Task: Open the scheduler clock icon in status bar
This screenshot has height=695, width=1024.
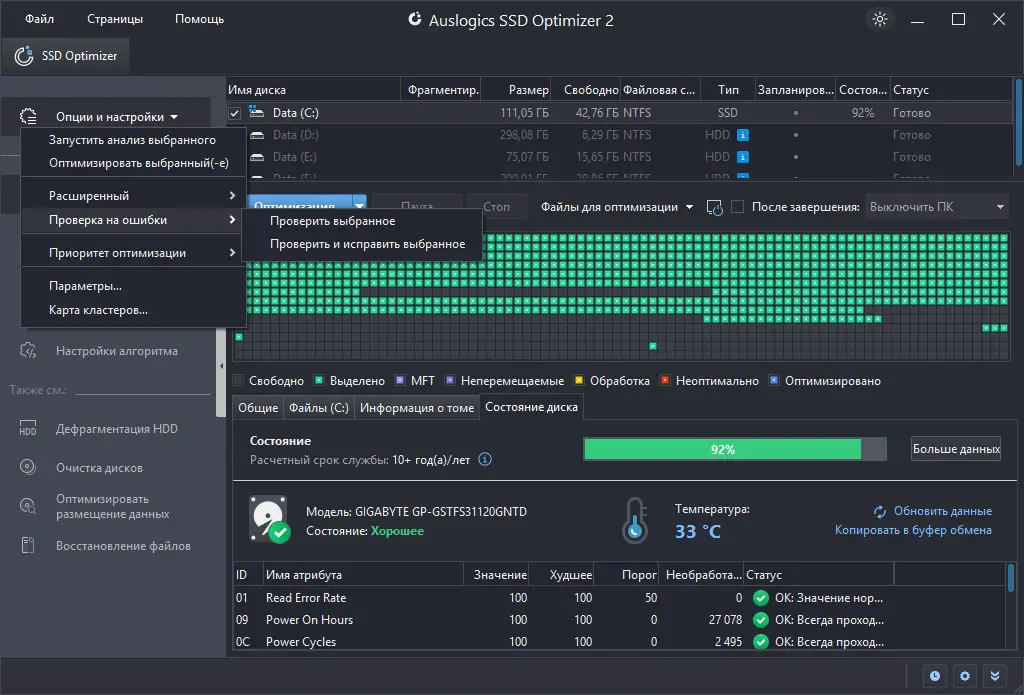Action: 935,676
